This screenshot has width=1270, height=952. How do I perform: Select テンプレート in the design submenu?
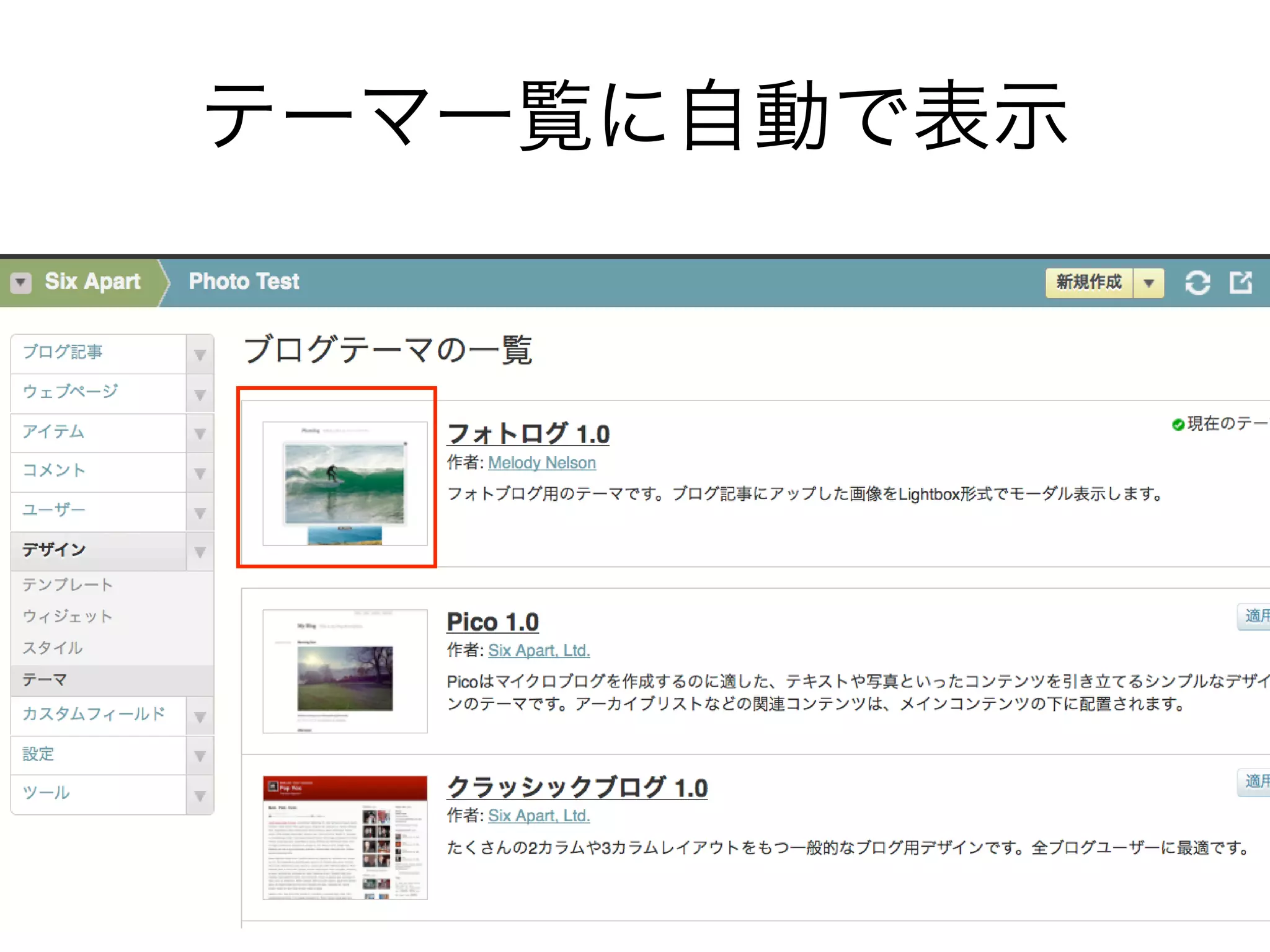[x=68, y=584]
